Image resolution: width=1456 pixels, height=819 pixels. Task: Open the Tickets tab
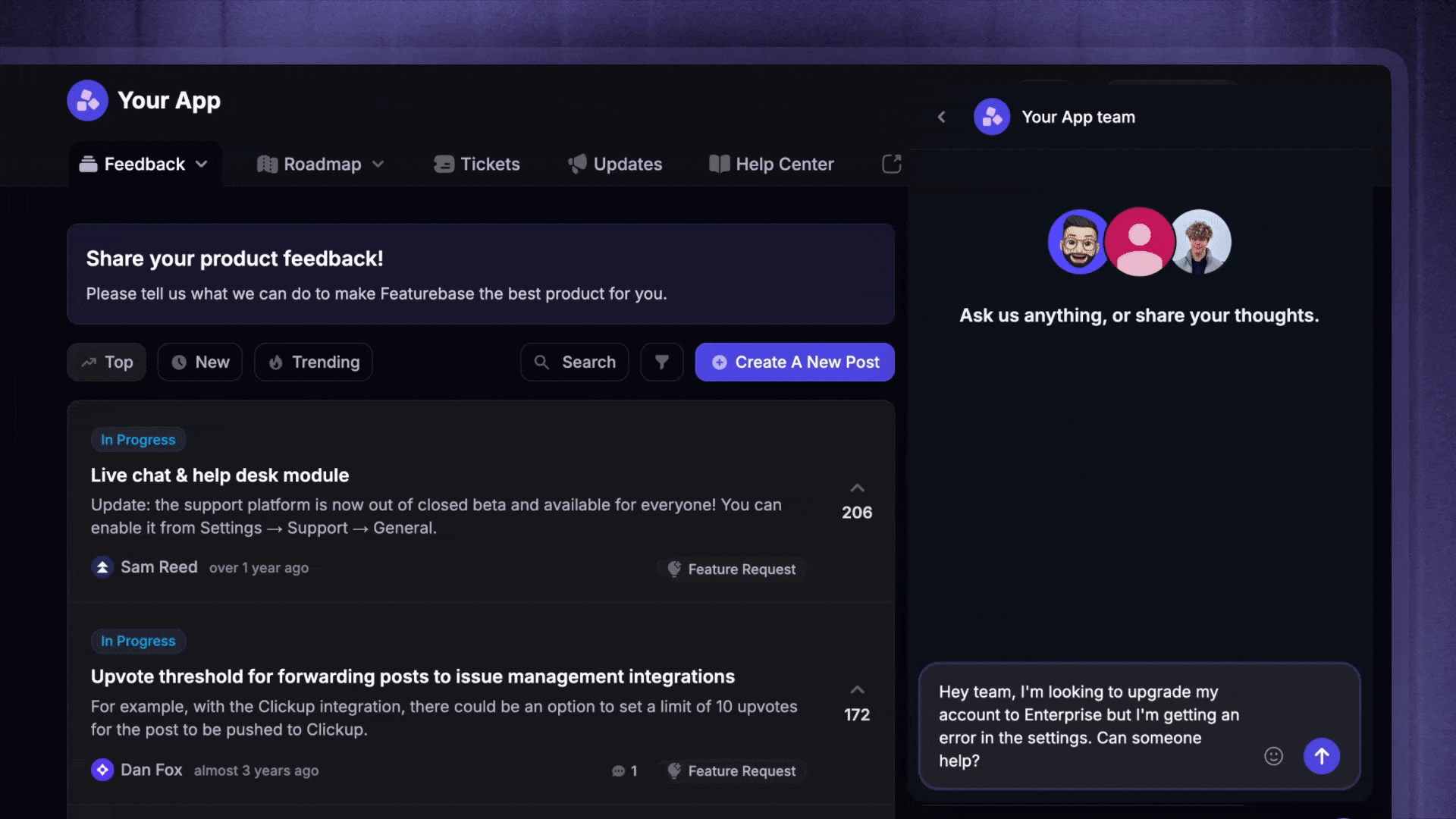[x=476, y=164]
